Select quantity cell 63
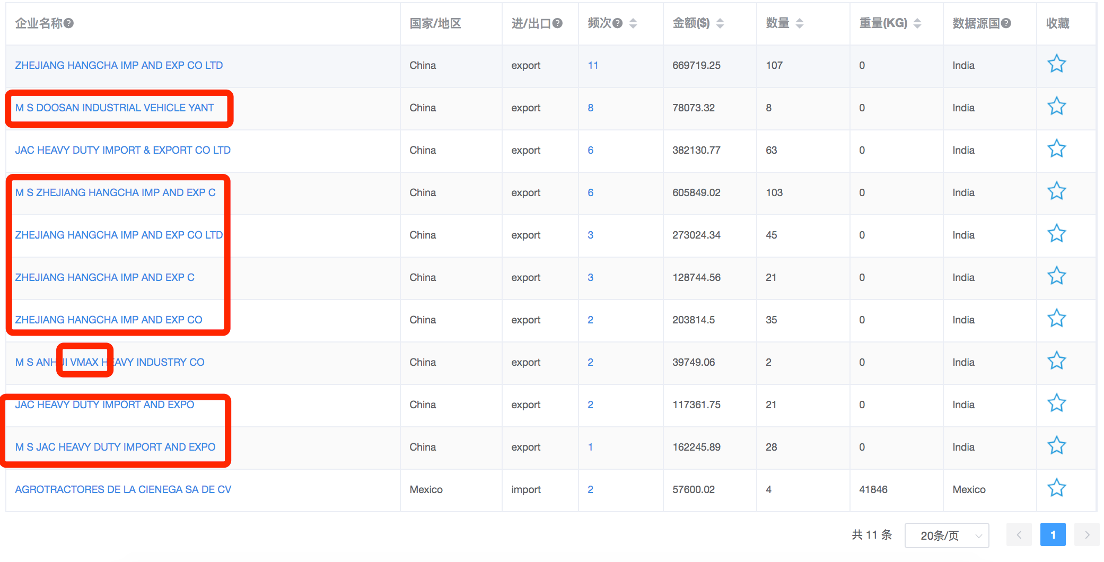This screenshot has width=1104, height=562. (x=772, y=150)
